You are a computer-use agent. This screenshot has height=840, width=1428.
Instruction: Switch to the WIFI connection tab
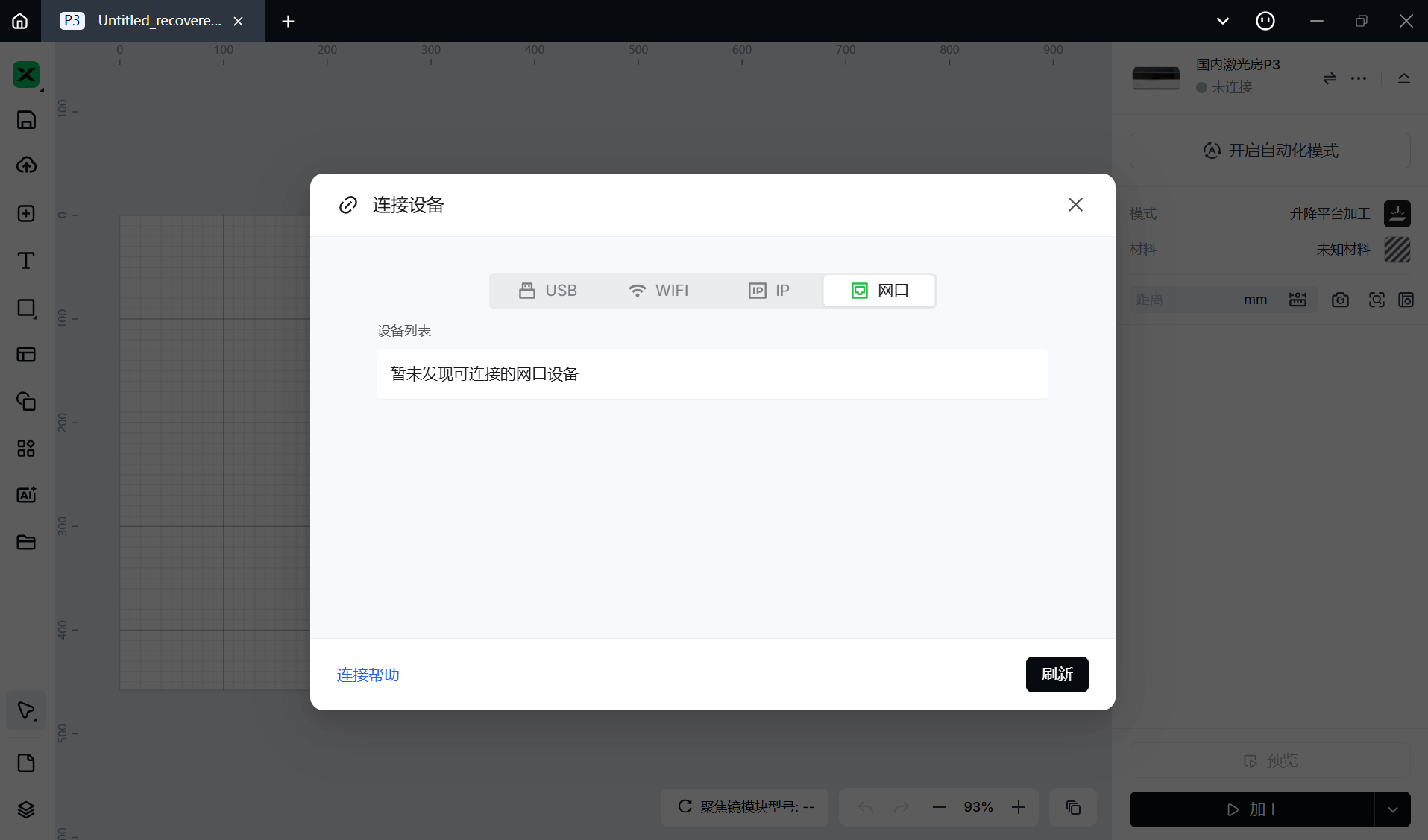tap(658, 291)
